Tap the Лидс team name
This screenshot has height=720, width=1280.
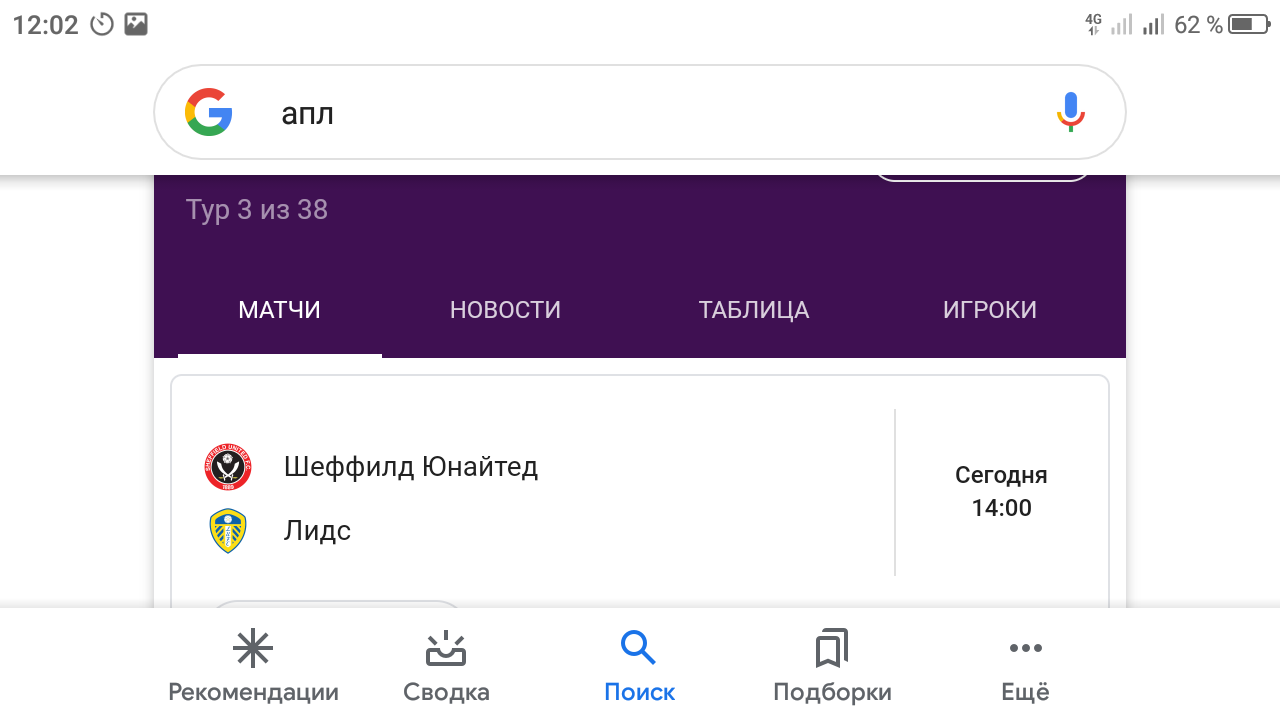317,531
